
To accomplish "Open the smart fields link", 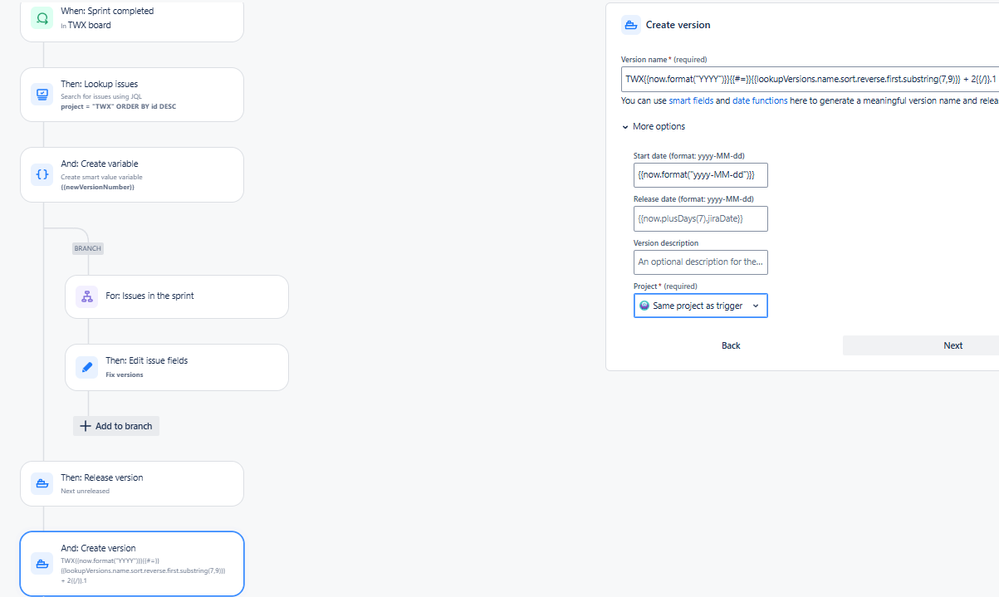I will click(x=691, y=101).
